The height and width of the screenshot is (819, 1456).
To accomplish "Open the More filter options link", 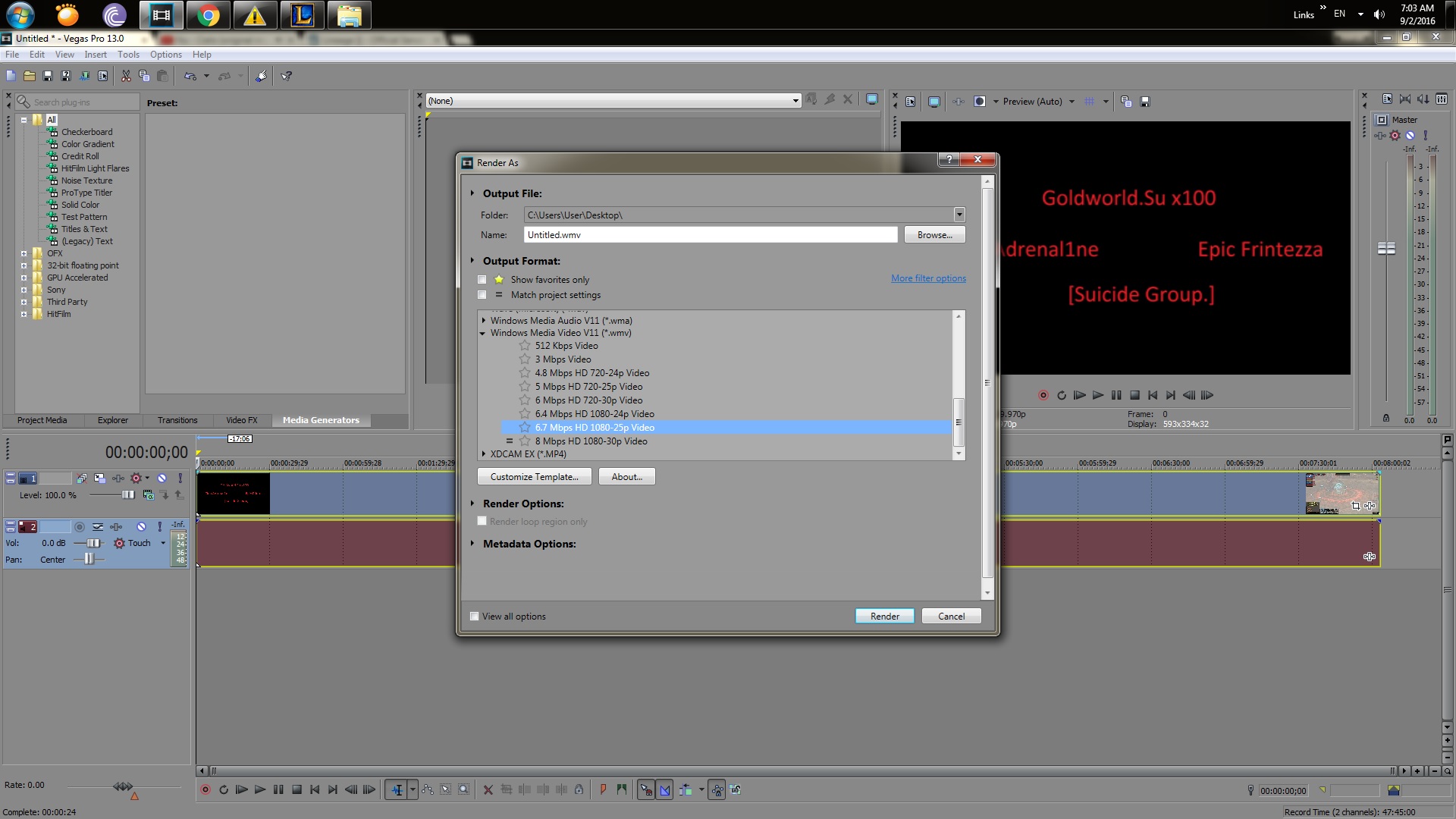I will [x=928, y=278].
